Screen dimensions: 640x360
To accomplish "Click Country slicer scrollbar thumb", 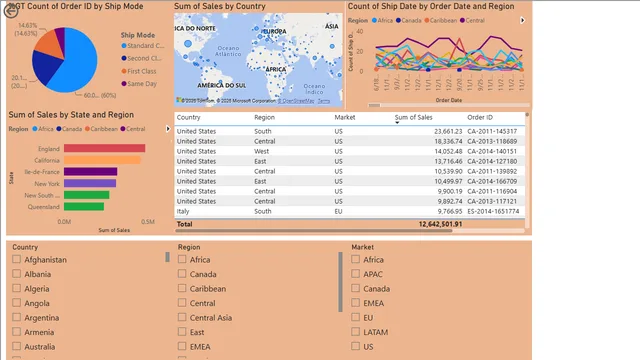I will click(167, 257).
